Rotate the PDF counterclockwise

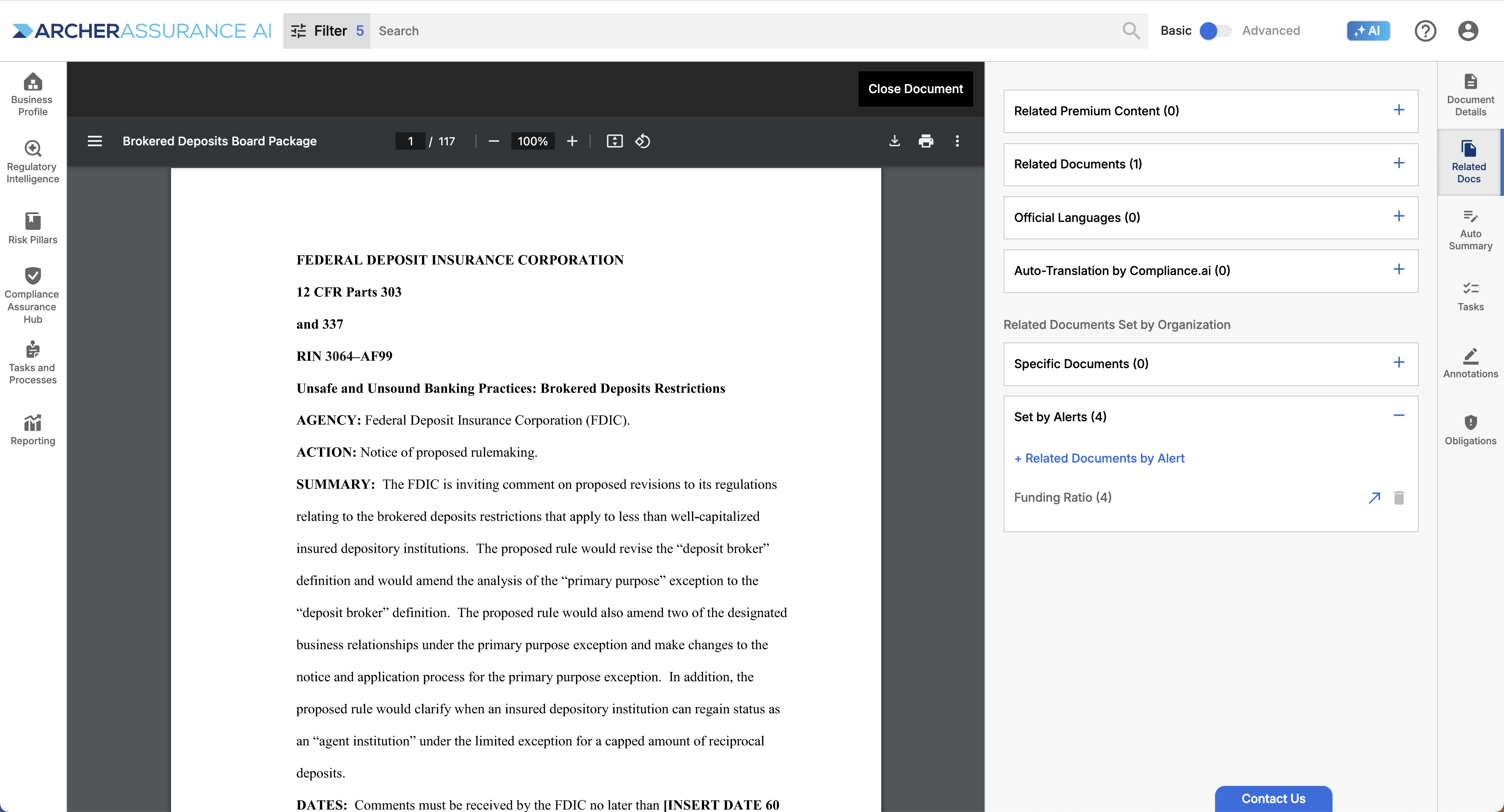pyautogui.click(x=642, y=141)
